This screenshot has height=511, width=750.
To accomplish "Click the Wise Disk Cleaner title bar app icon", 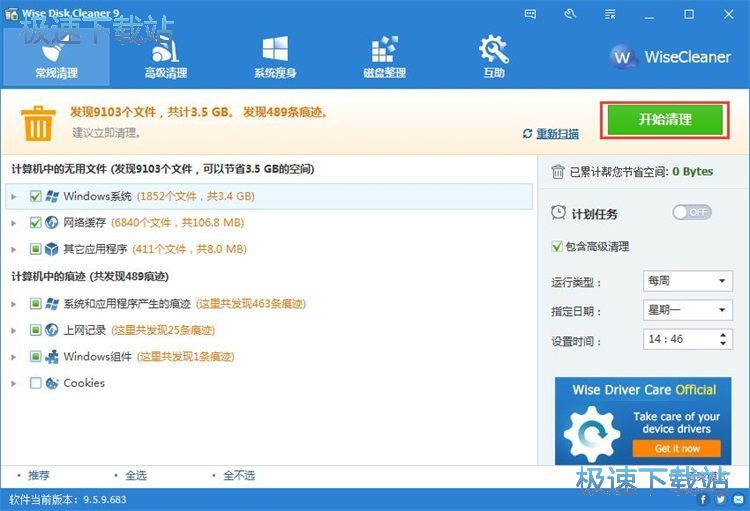I will point(11,14).
